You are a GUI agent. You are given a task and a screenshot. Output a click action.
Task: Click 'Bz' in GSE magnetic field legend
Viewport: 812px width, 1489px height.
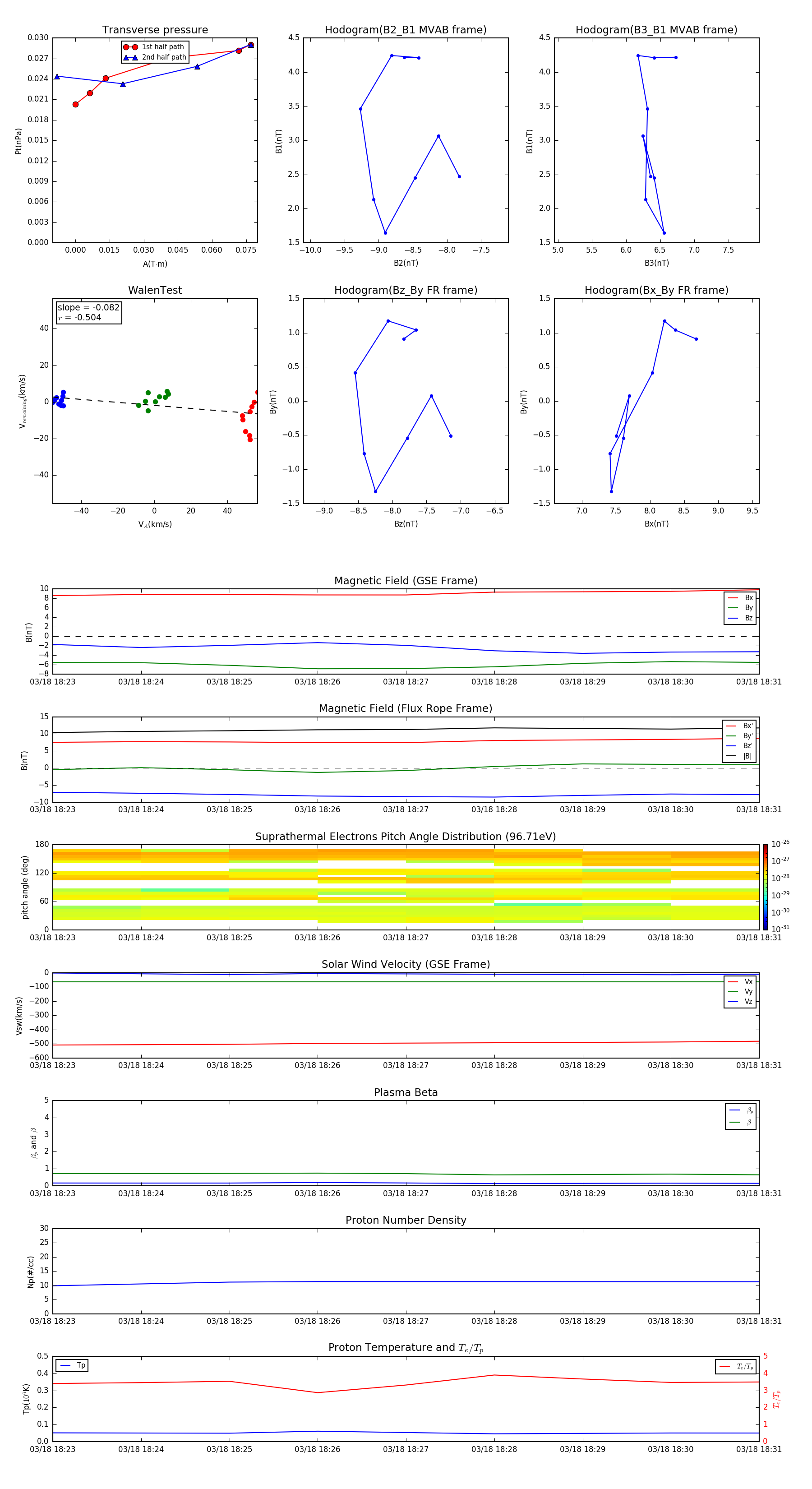point(740,618)
